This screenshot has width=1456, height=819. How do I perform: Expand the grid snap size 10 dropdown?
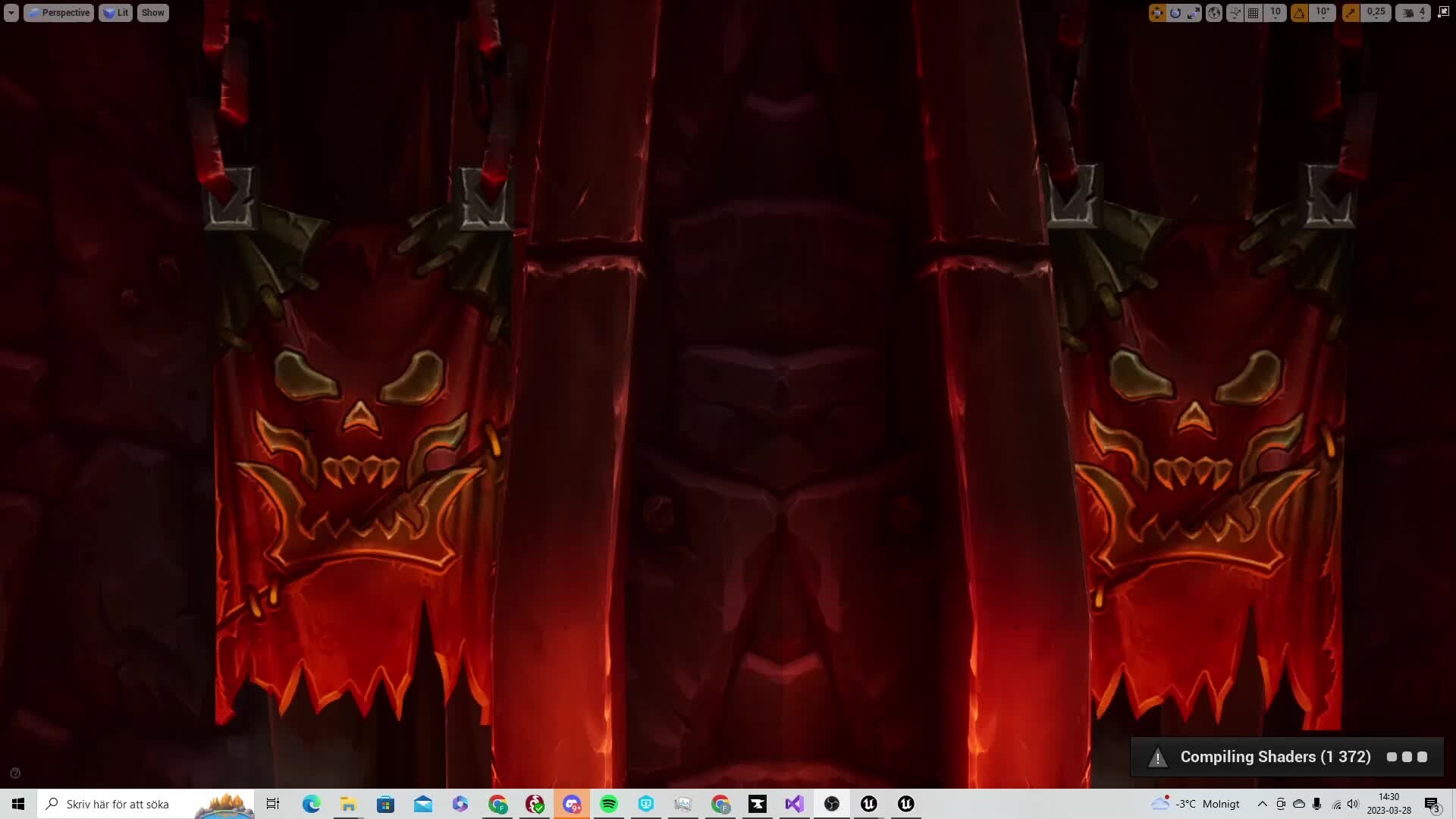point(1276,13)
